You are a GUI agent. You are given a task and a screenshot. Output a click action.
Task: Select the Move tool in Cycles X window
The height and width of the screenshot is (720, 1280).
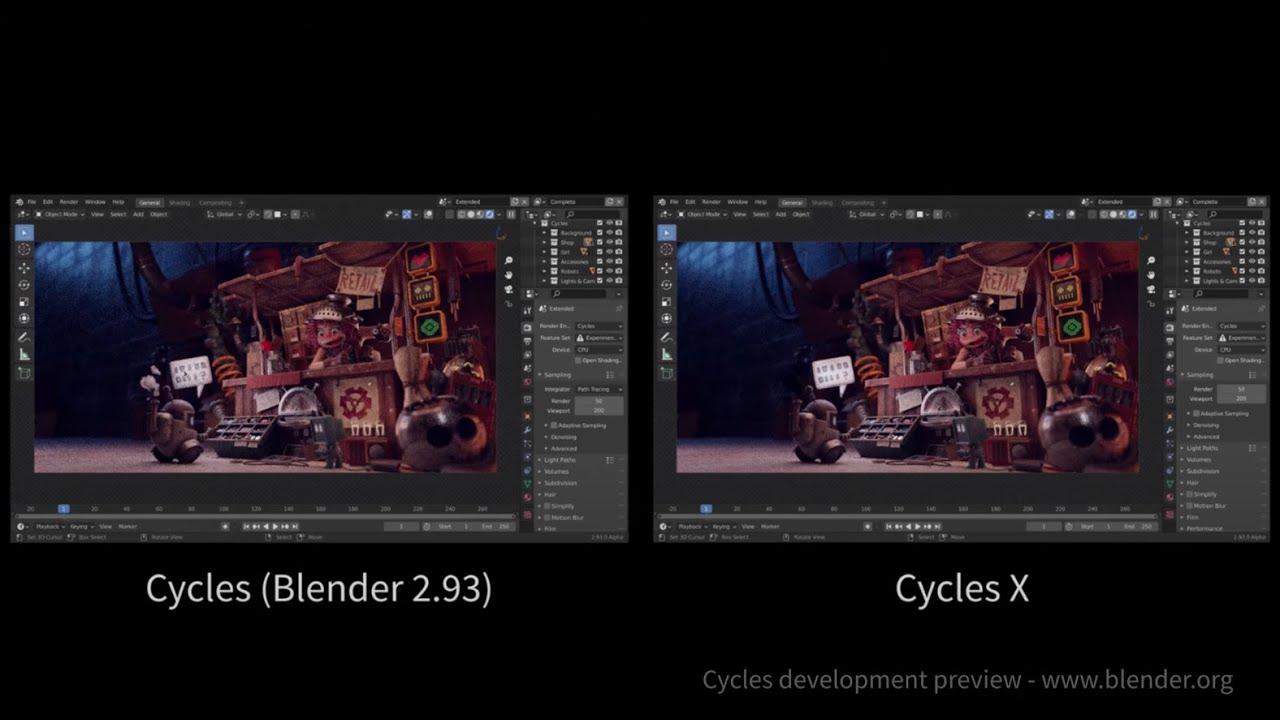(x=667, y=266)
